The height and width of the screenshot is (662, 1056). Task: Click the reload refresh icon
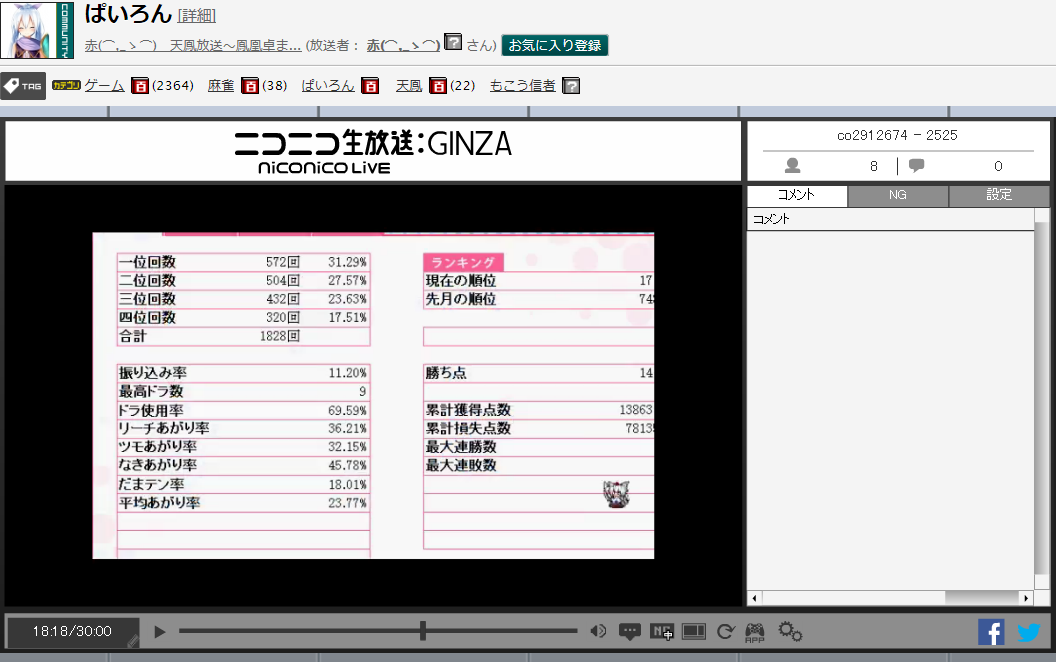725,632
